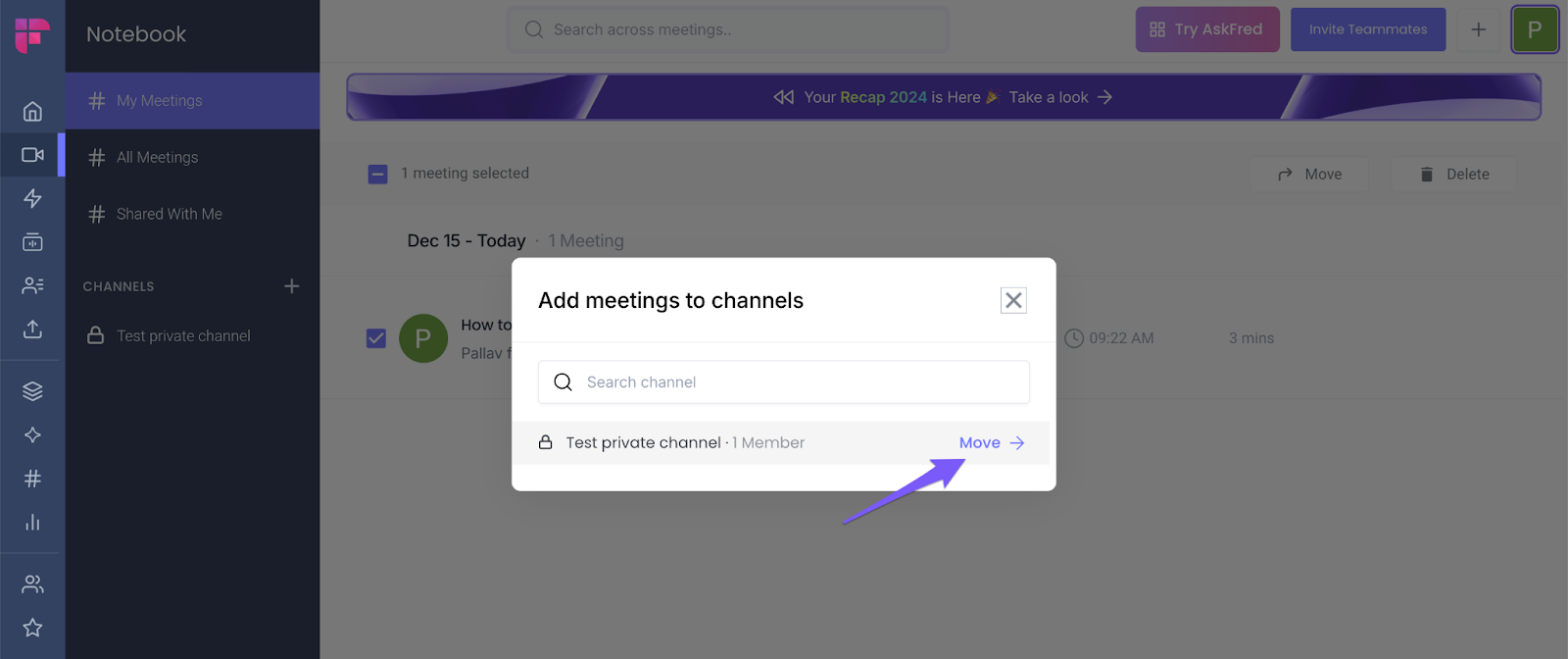Click the lightning bolt icon in sidebar
The height and width of the screenshot is (659, 1568).
tap(32, 198)
